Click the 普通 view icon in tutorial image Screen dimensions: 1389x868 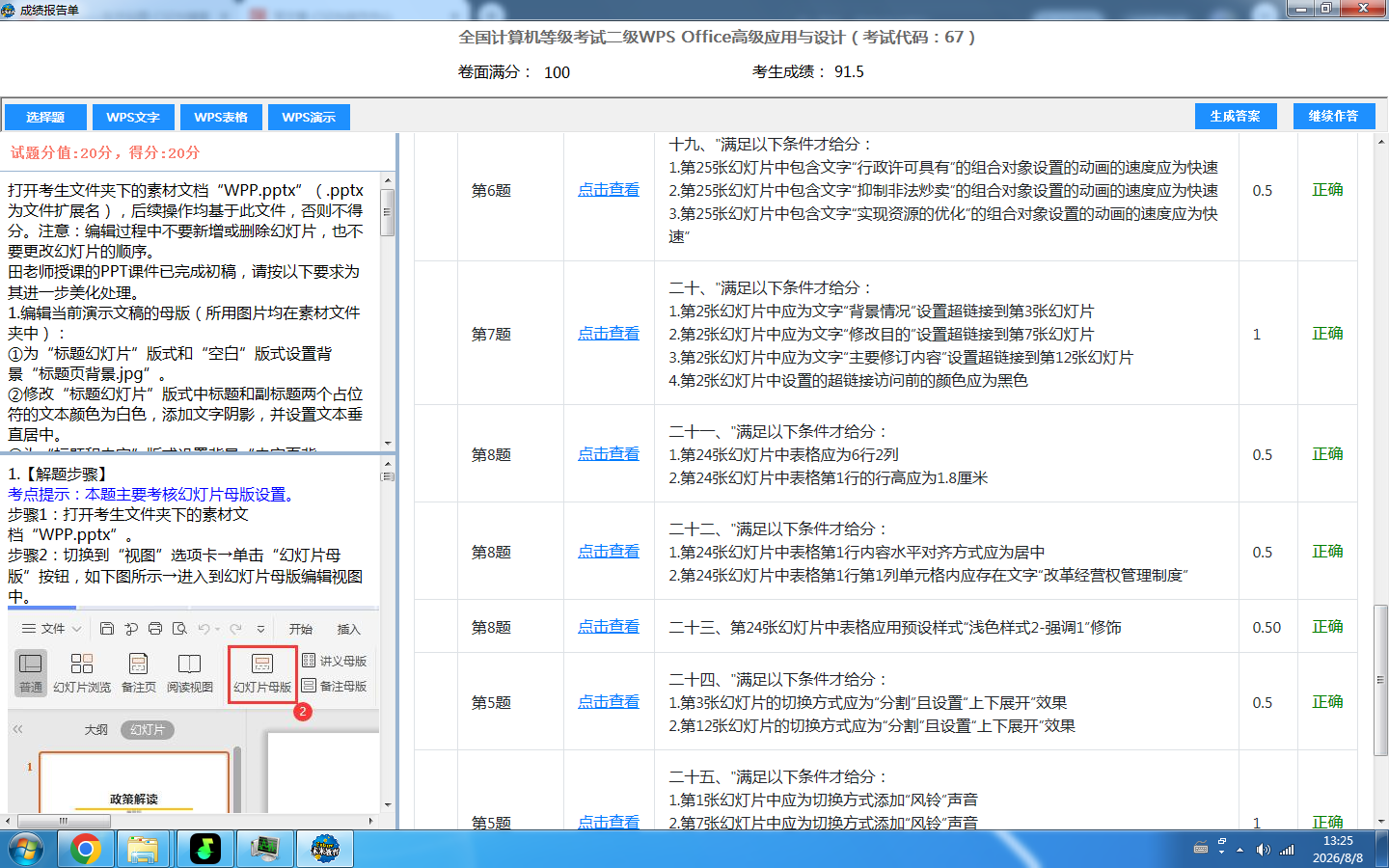31,672
